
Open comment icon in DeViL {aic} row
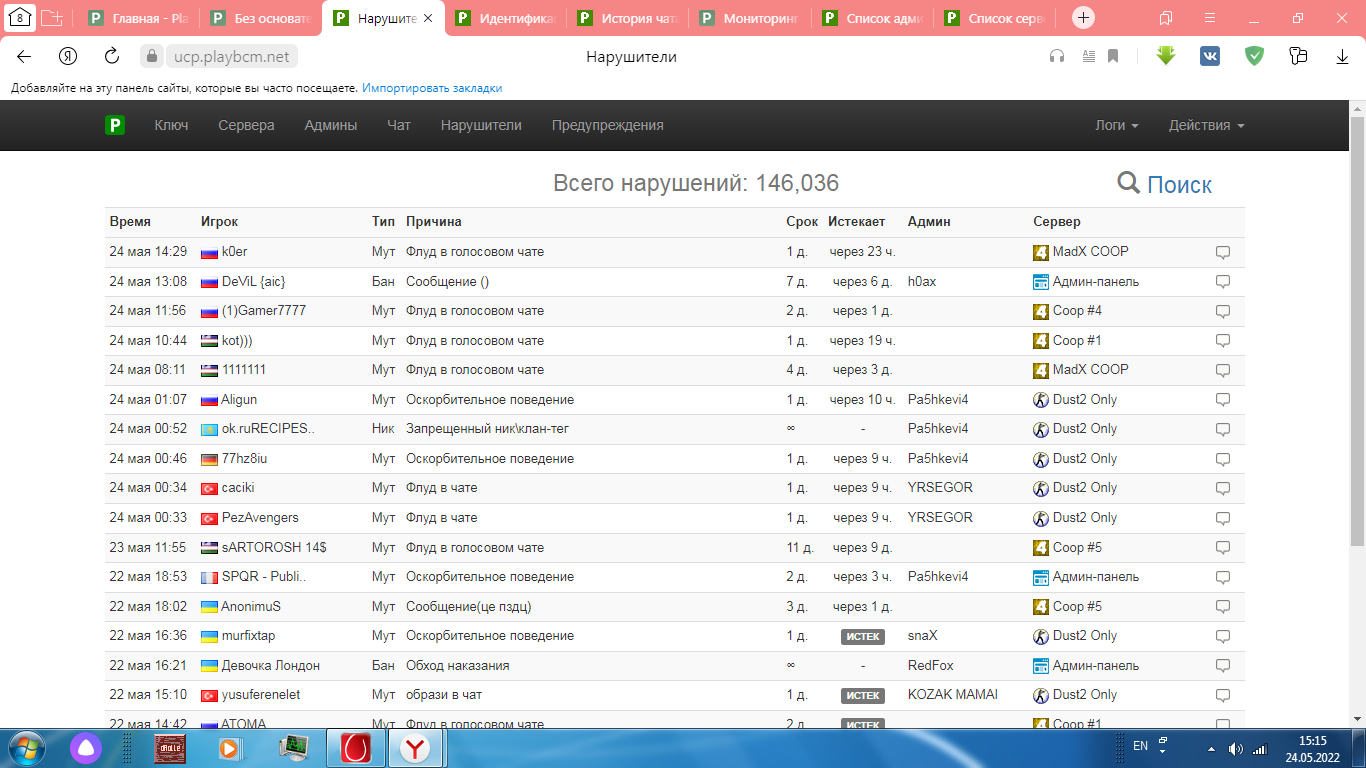click(x=1222, y=282)
